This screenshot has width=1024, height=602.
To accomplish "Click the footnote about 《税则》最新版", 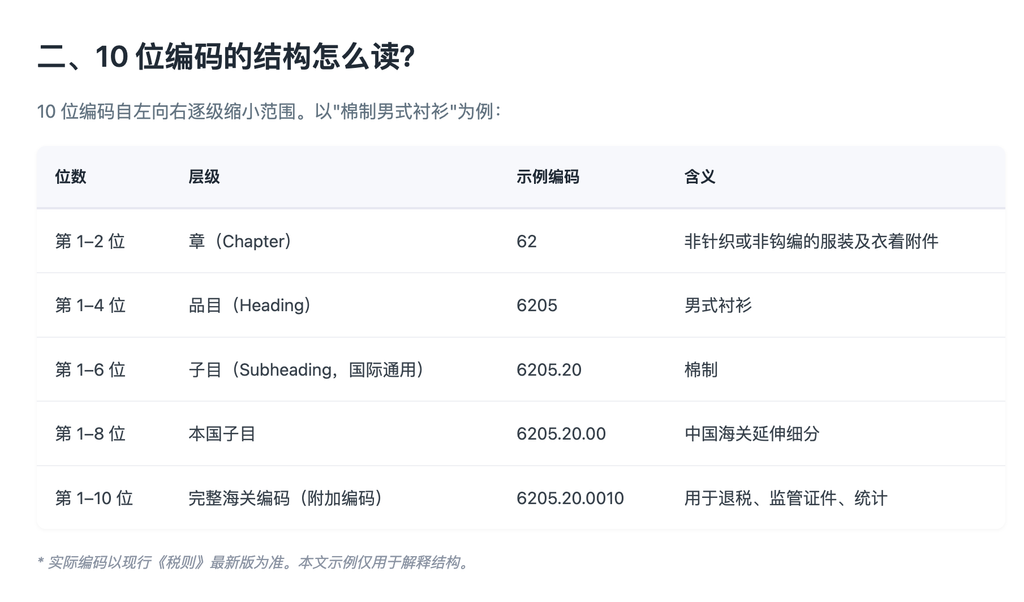I will pos(253,562).
